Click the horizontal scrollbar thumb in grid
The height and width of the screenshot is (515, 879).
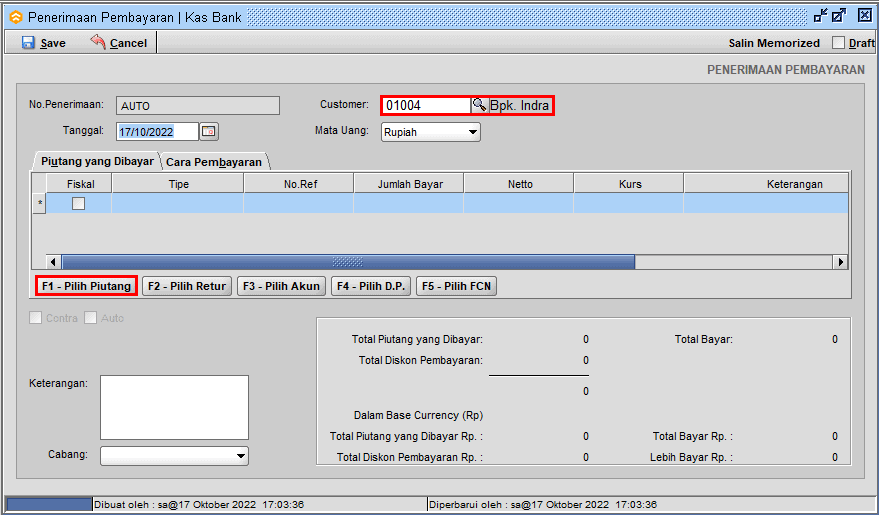tap(348, 262)
